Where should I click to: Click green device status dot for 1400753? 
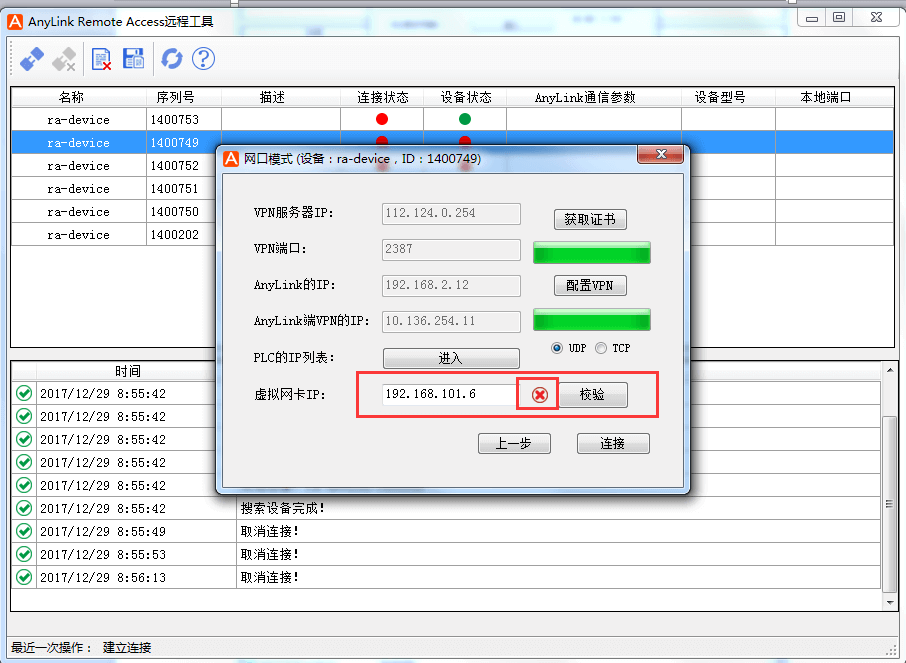click(465, 119)
